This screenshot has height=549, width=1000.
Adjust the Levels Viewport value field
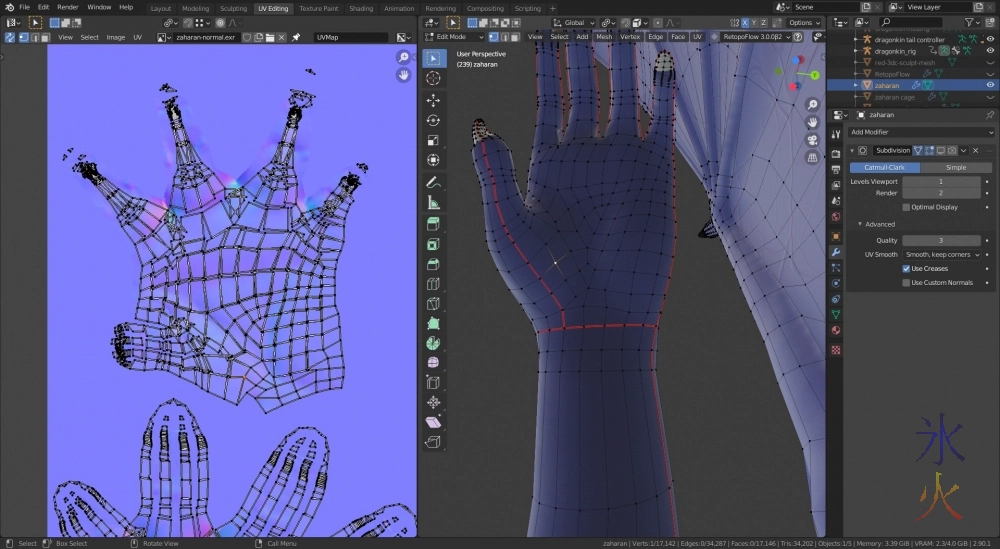tap(941, 181)
